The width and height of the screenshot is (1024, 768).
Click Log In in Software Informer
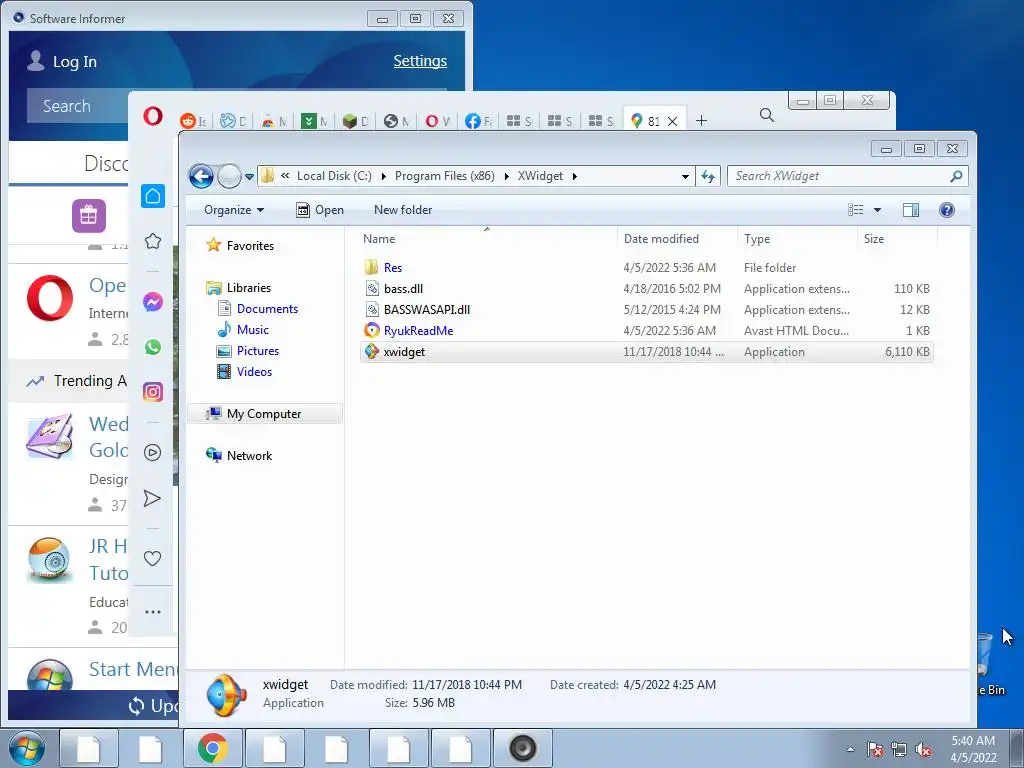pos(63,61)
